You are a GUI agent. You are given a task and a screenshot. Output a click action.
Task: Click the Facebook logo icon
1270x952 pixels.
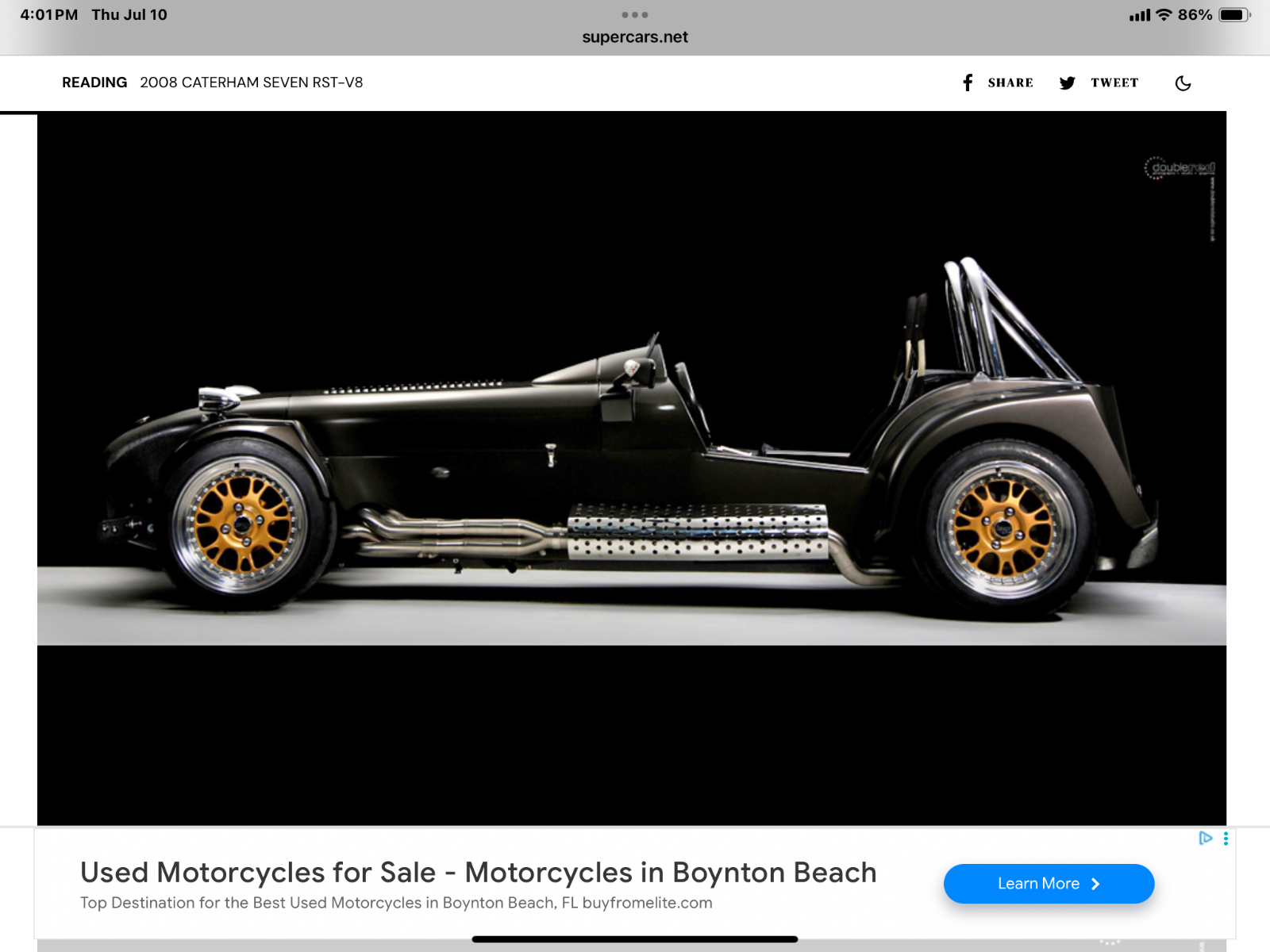click(967, 83)
